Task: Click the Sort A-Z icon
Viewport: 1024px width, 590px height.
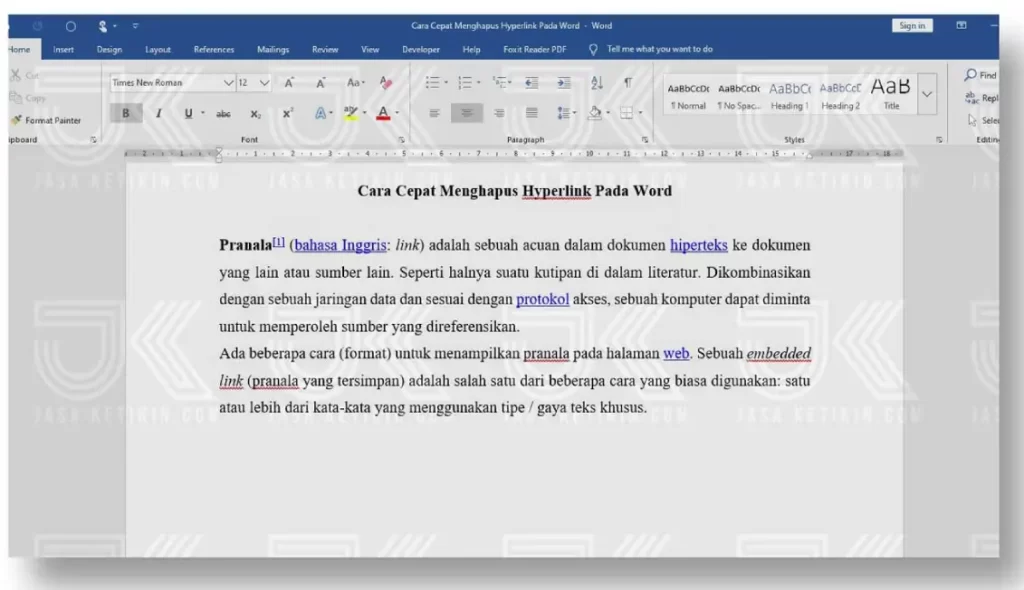Action: 596,82
